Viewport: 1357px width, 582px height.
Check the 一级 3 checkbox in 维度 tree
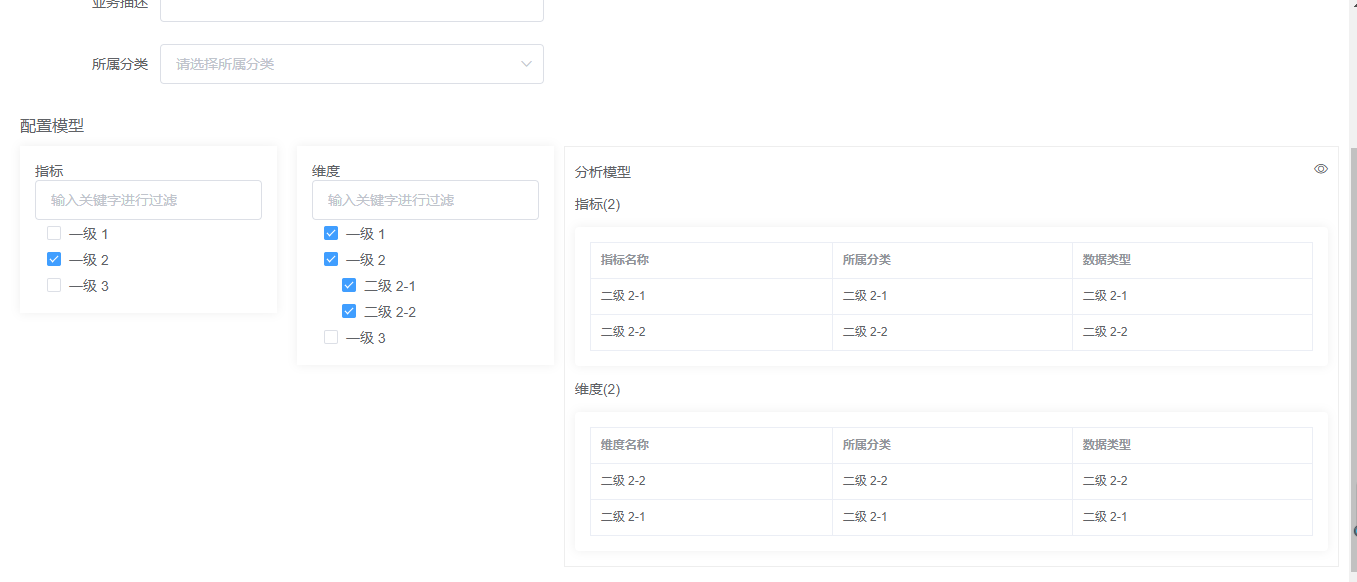click(331, 337)
